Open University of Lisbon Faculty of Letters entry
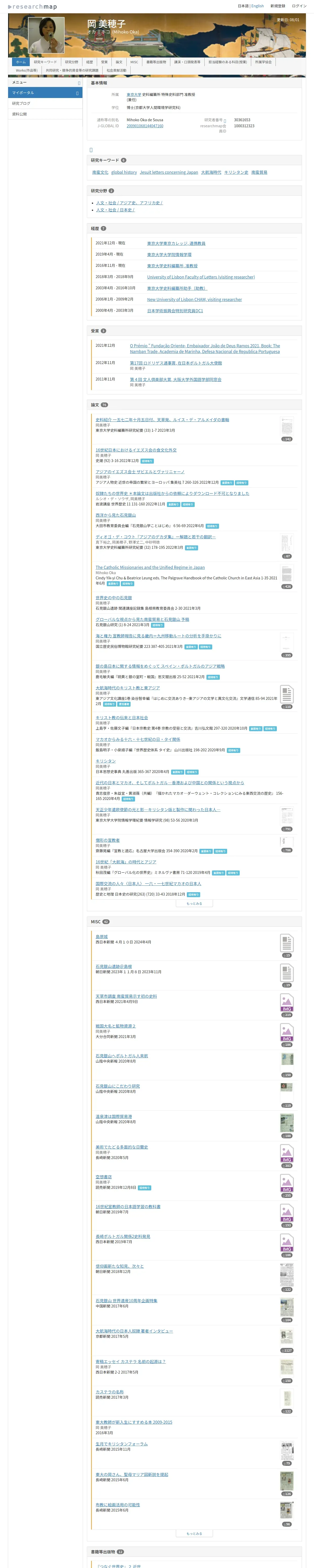This screenshot has height=1568, width=314. (201, 277)
